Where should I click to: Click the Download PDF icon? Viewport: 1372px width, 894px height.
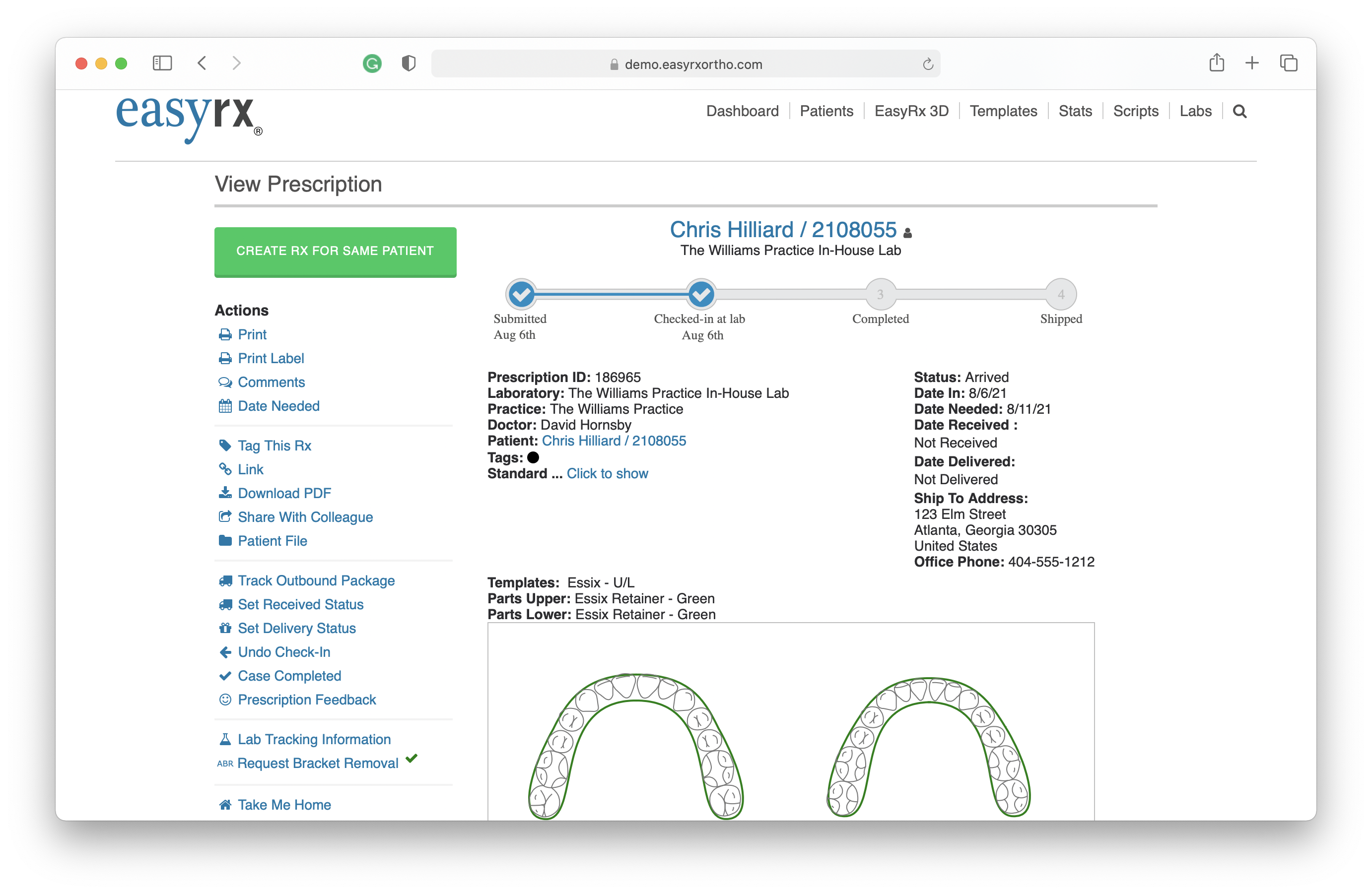(x=225, y=493)
